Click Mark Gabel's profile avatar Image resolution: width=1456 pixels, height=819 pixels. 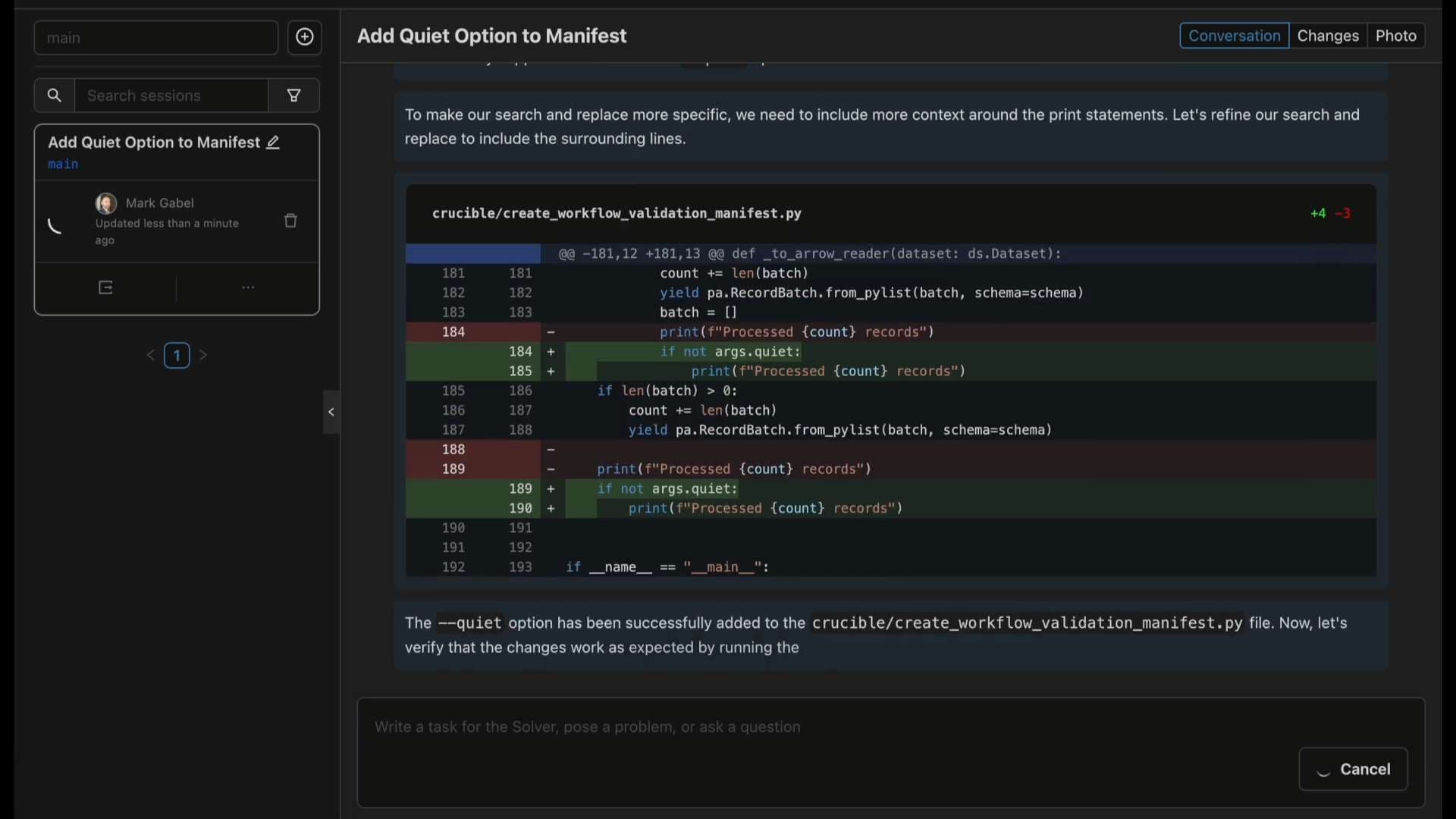[x=105, y=203]
